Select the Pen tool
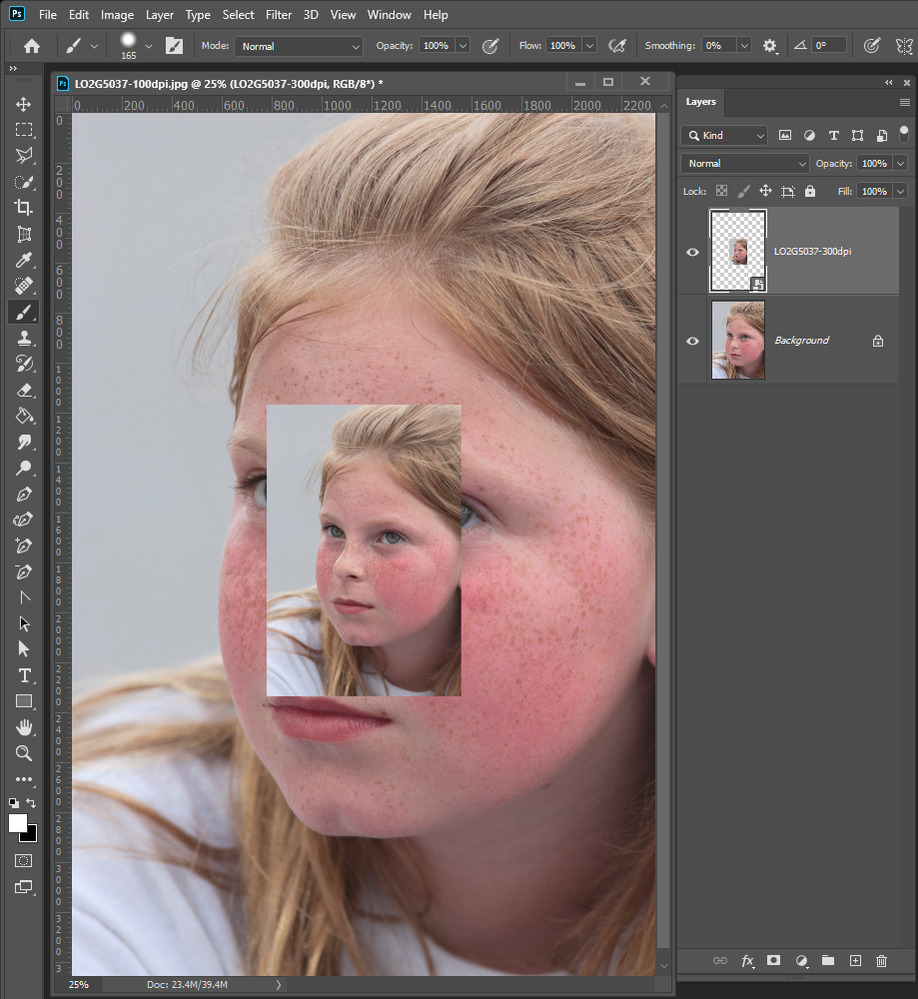The width and height of the screenshot is (918, 999). [x=24, y=494]
